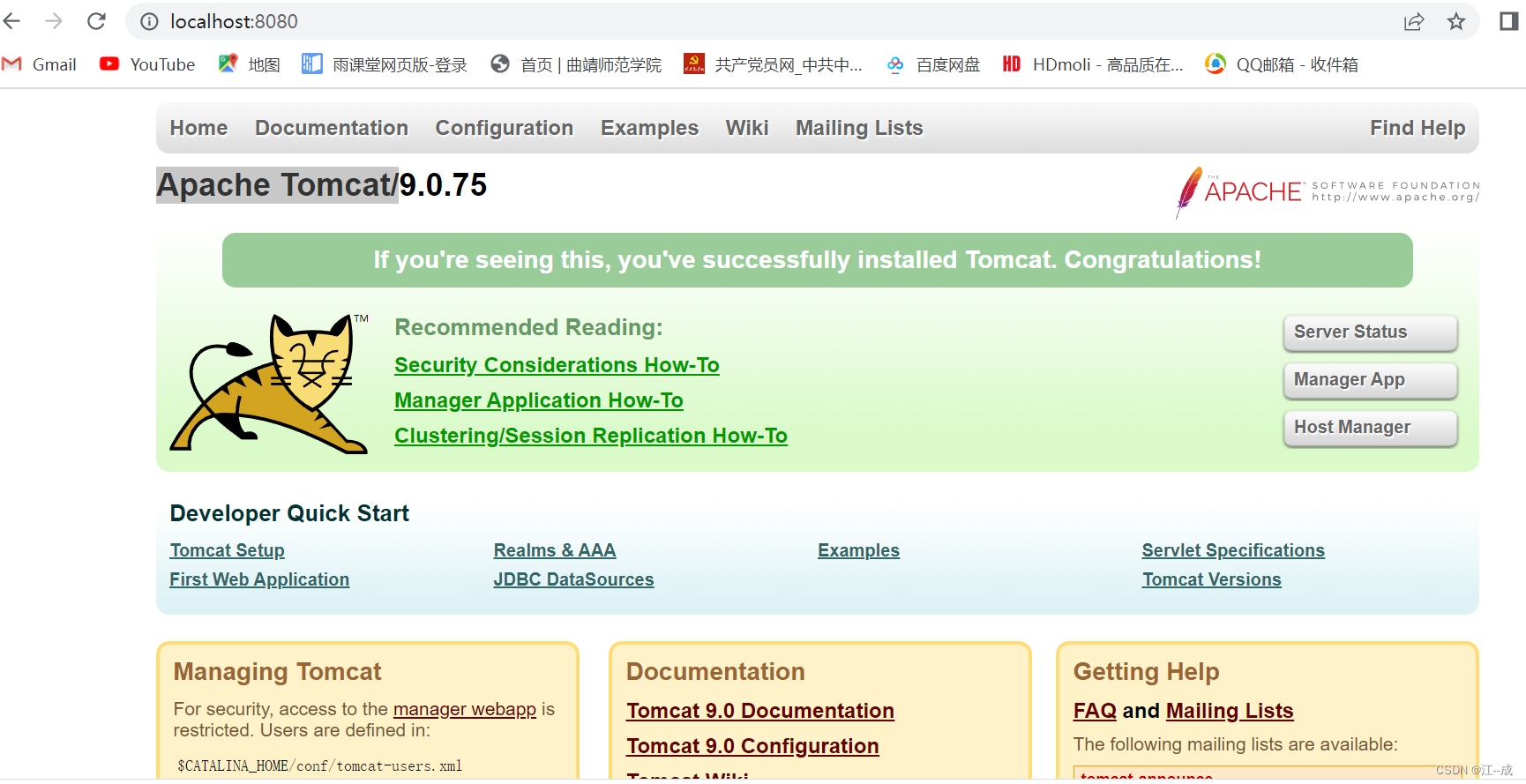Open the browser side panel icon

[1509, 21]
